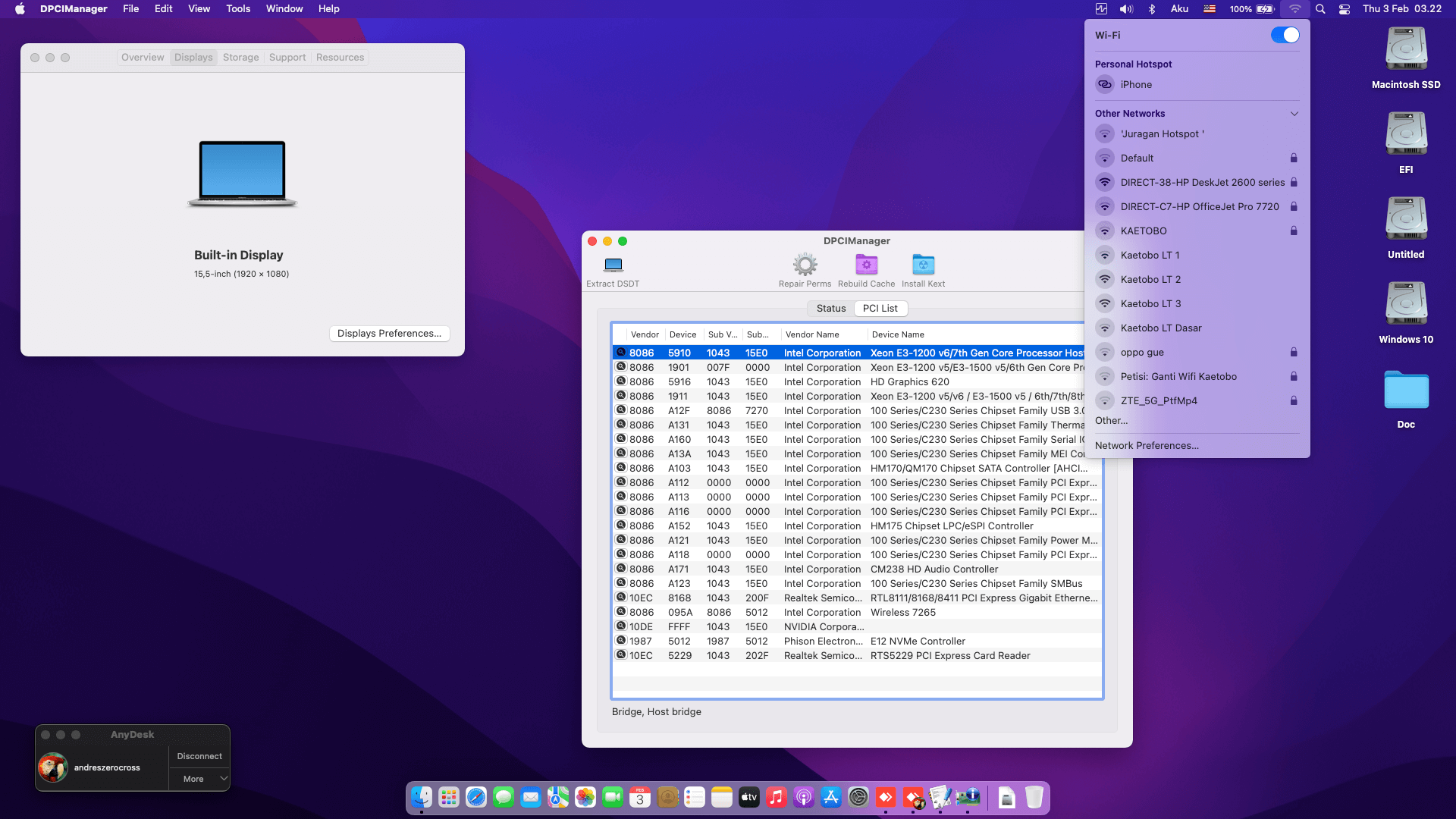
Task: Select the Doc folder on the desktop
Action: pos(1406,390)
